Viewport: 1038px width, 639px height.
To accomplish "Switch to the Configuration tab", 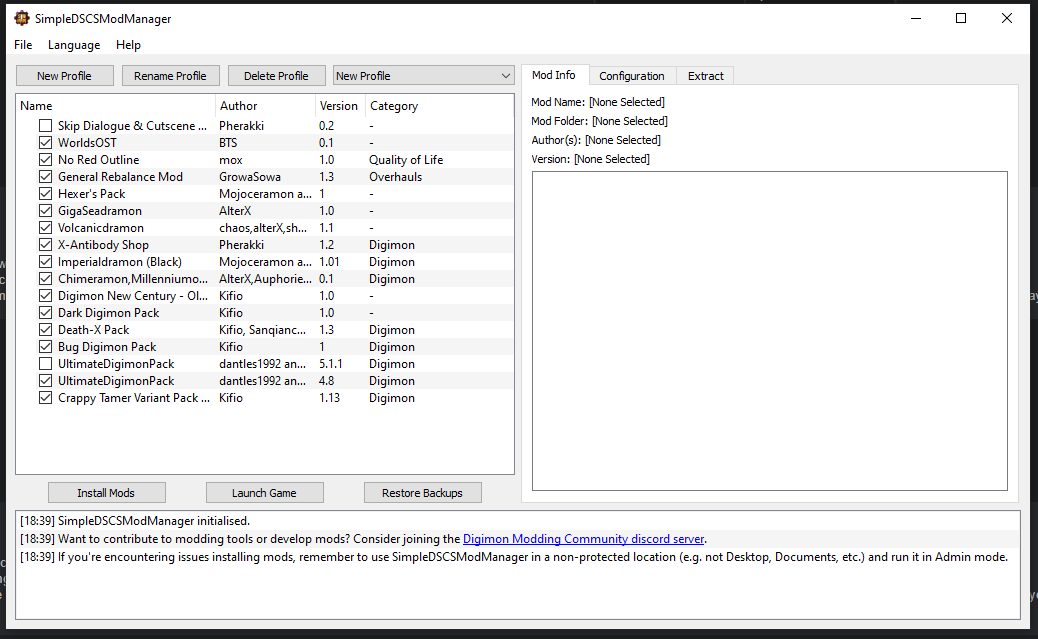I will click(x=632, y=75).
